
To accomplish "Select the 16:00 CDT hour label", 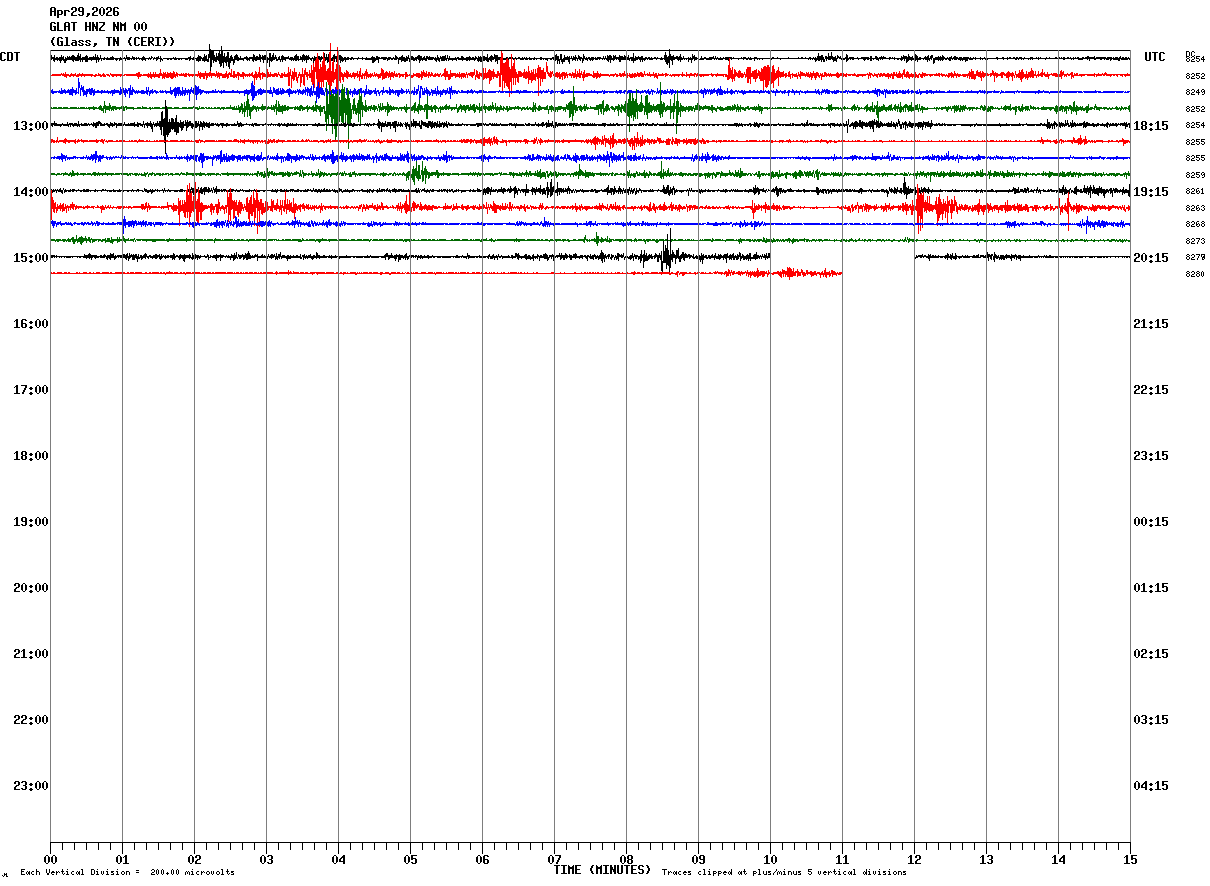I will tap(31, 324).
